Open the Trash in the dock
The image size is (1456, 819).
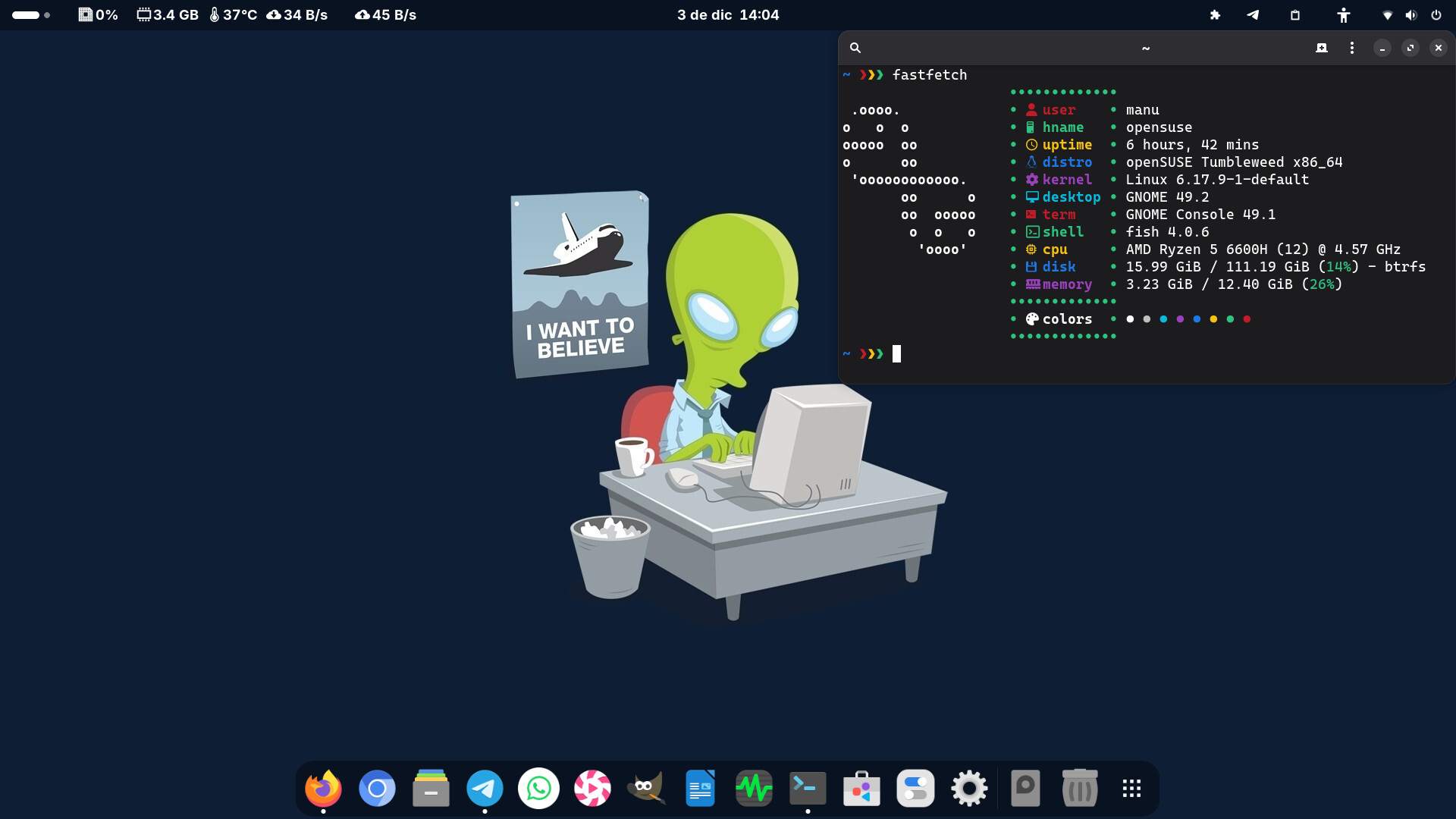1079,789
